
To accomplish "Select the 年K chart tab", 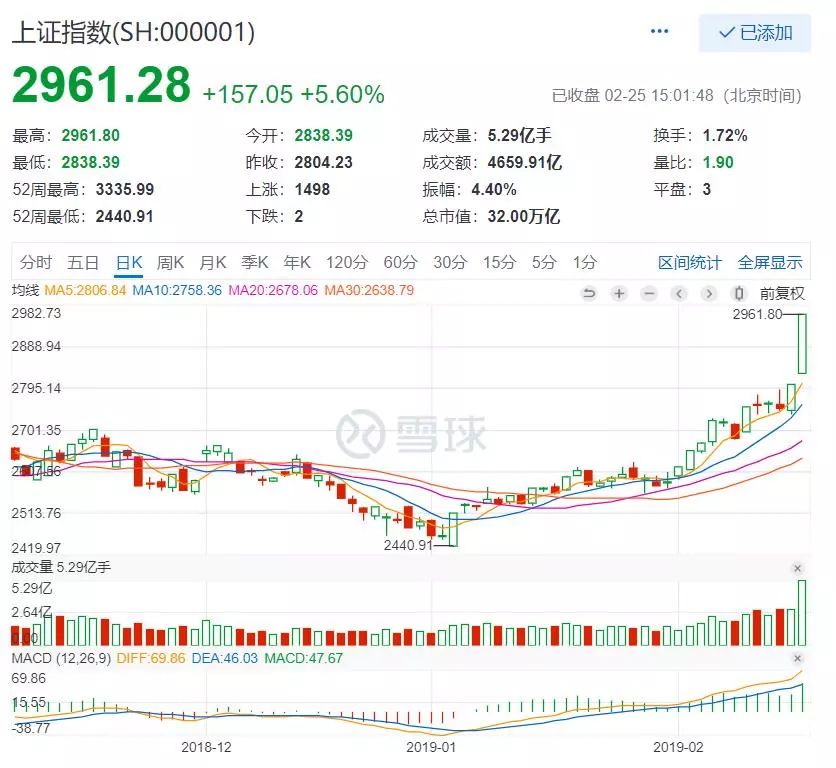I will click(298, 262).
